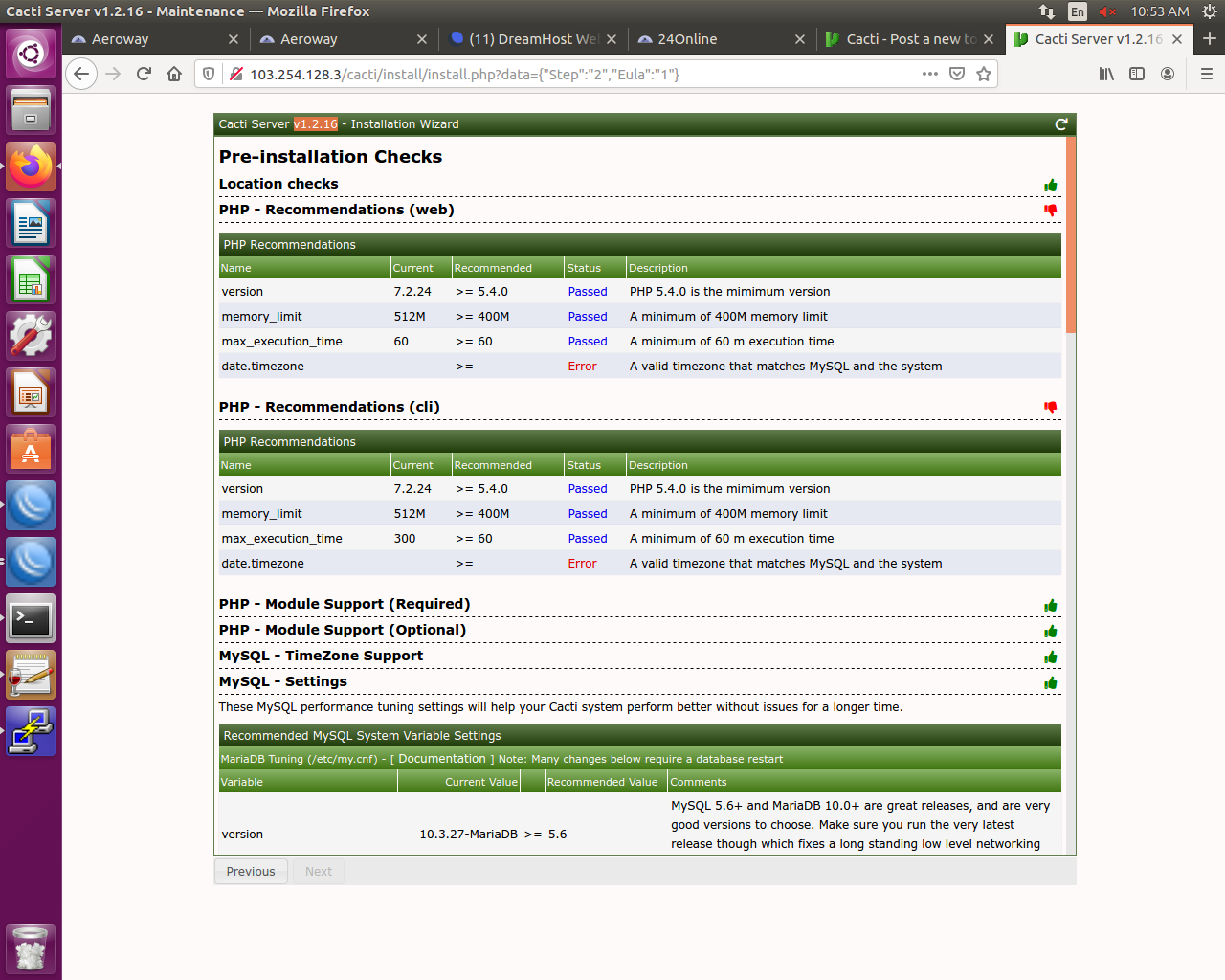Click cli date.timezone Error status

[x=582, y=564]
